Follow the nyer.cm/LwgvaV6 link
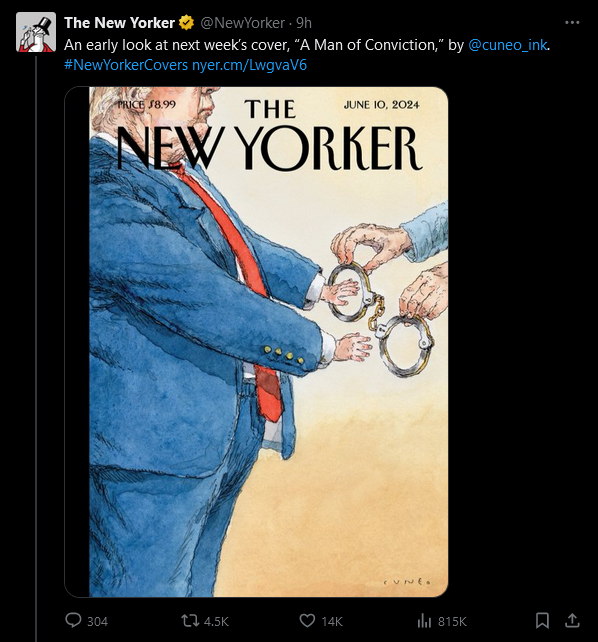The image size is (598, 642). click(x=249, y=65)
